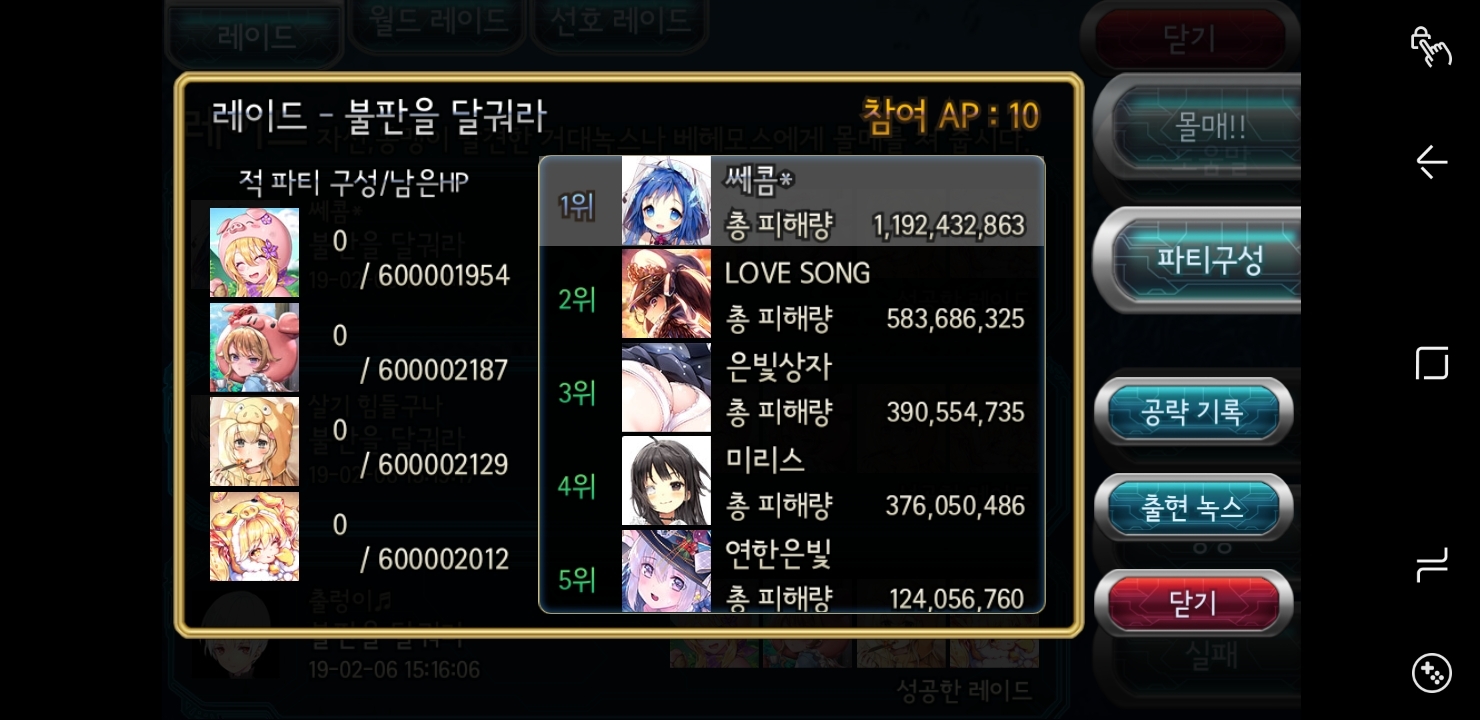Open the game tools controller icon
The width and height of the screenshot is (1480, 720).
pyautogui.click(x=1431, y=673)
